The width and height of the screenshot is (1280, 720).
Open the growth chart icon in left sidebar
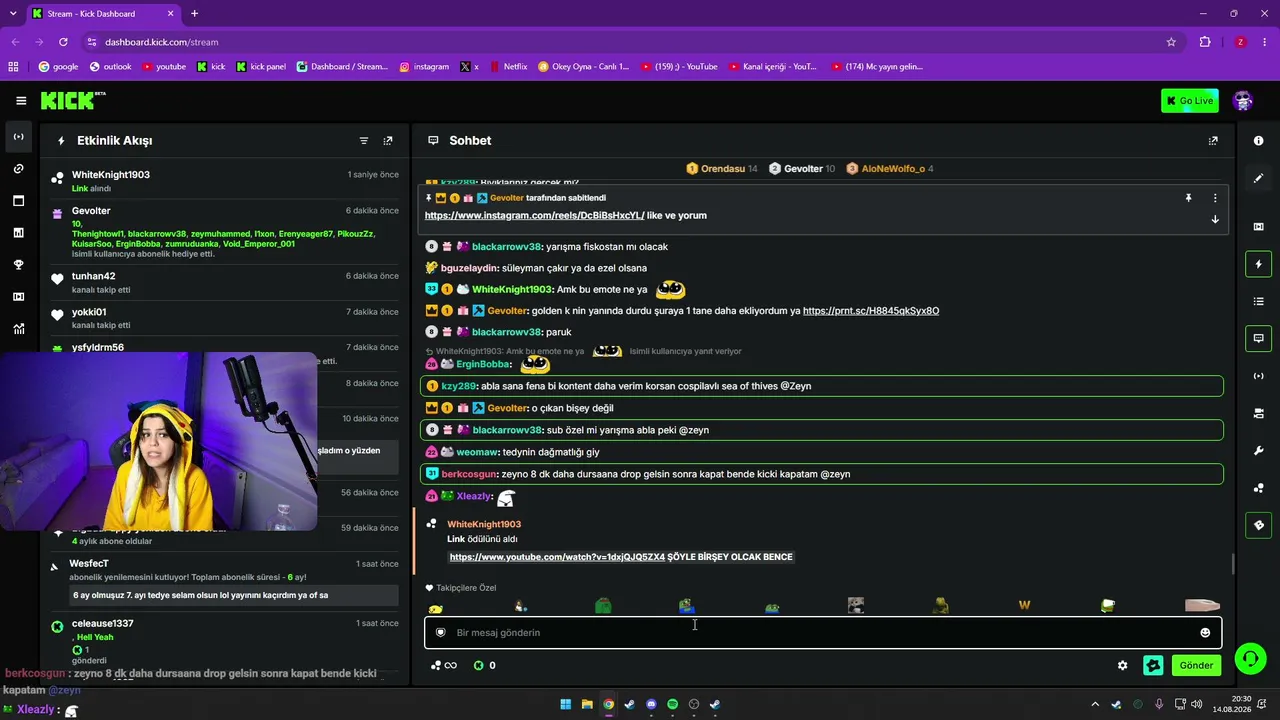18,329
